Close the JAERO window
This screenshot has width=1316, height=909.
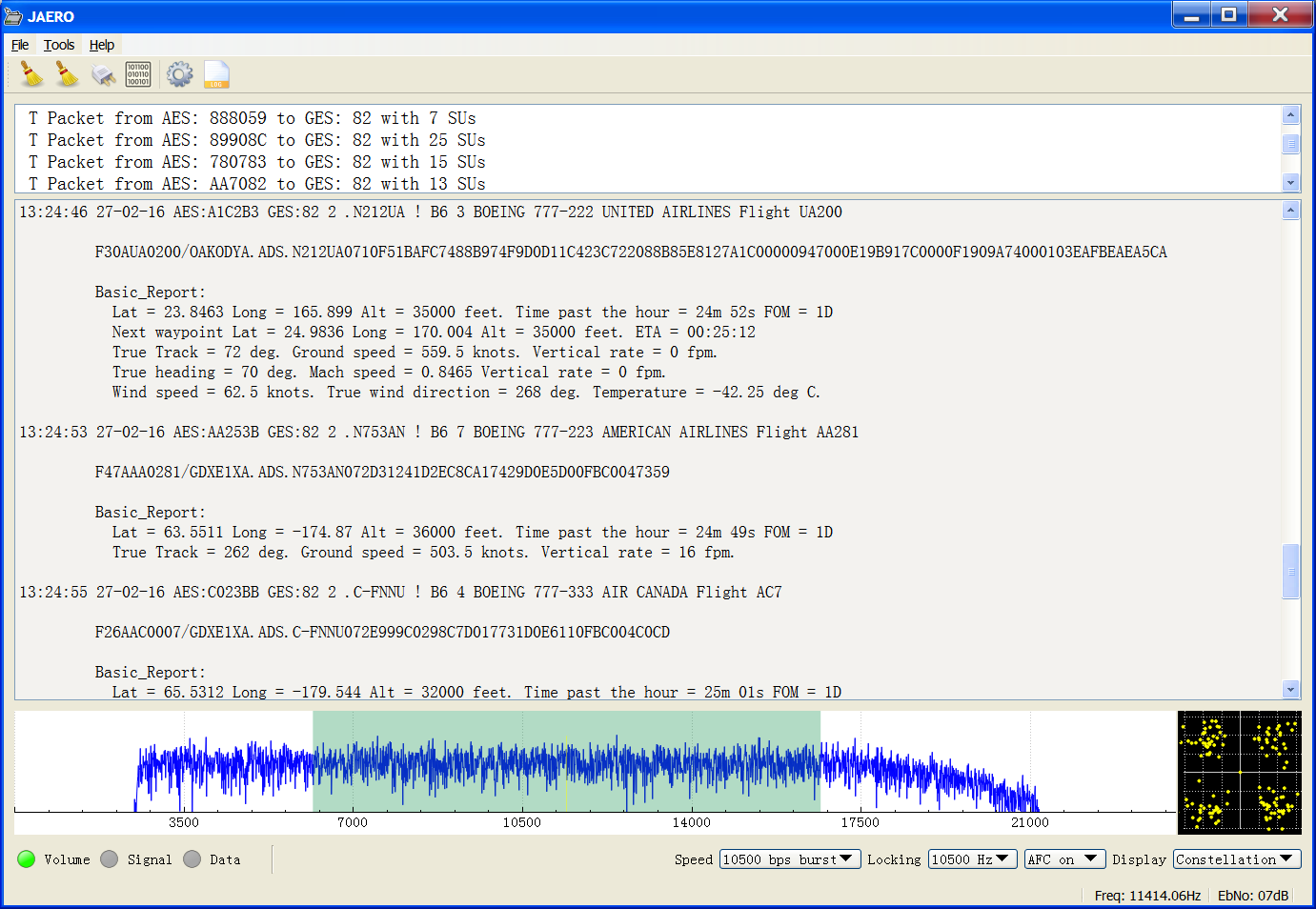pos(1280,14)
